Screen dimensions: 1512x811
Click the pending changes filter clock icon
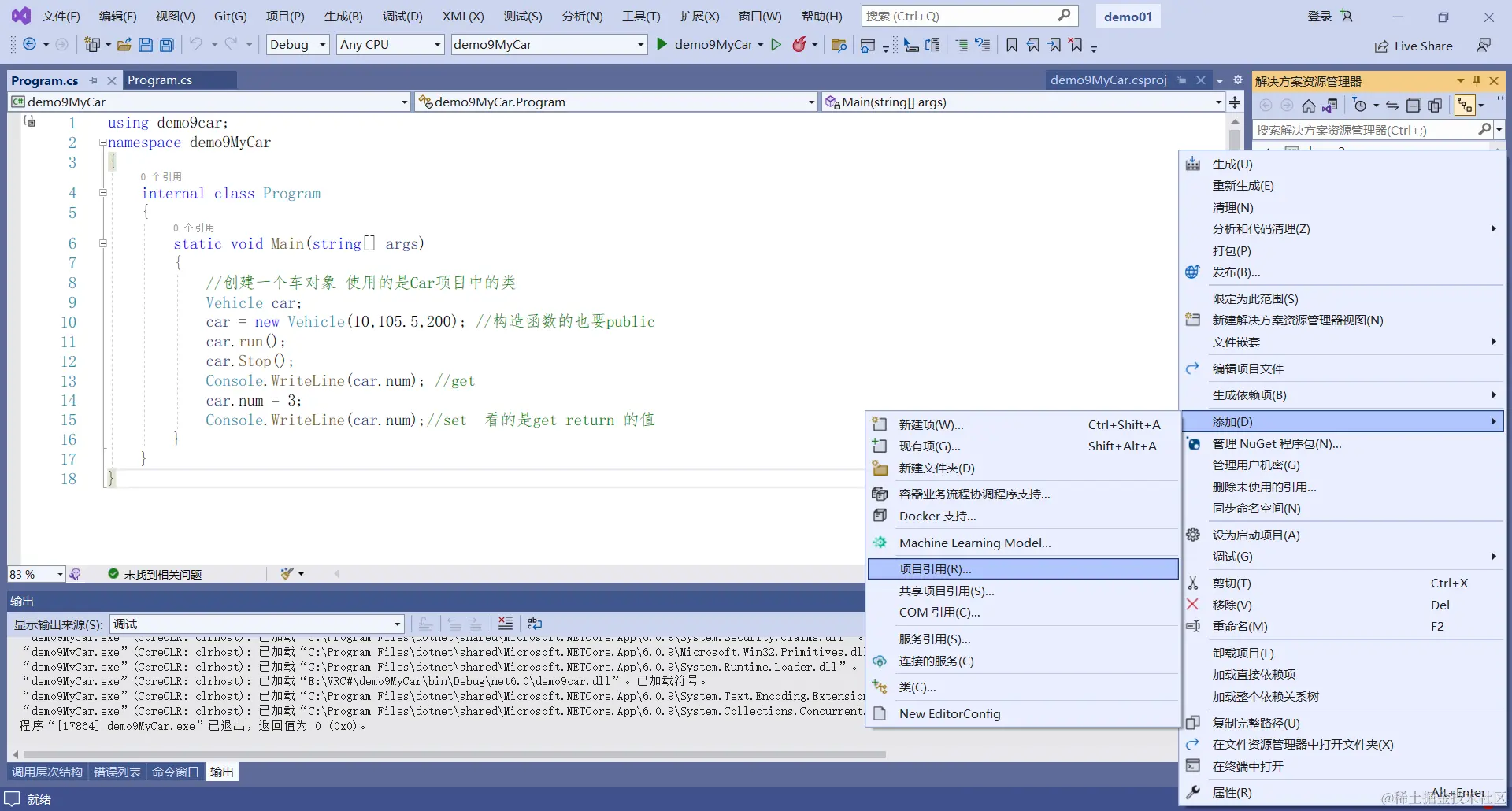tap(1359, 106)
